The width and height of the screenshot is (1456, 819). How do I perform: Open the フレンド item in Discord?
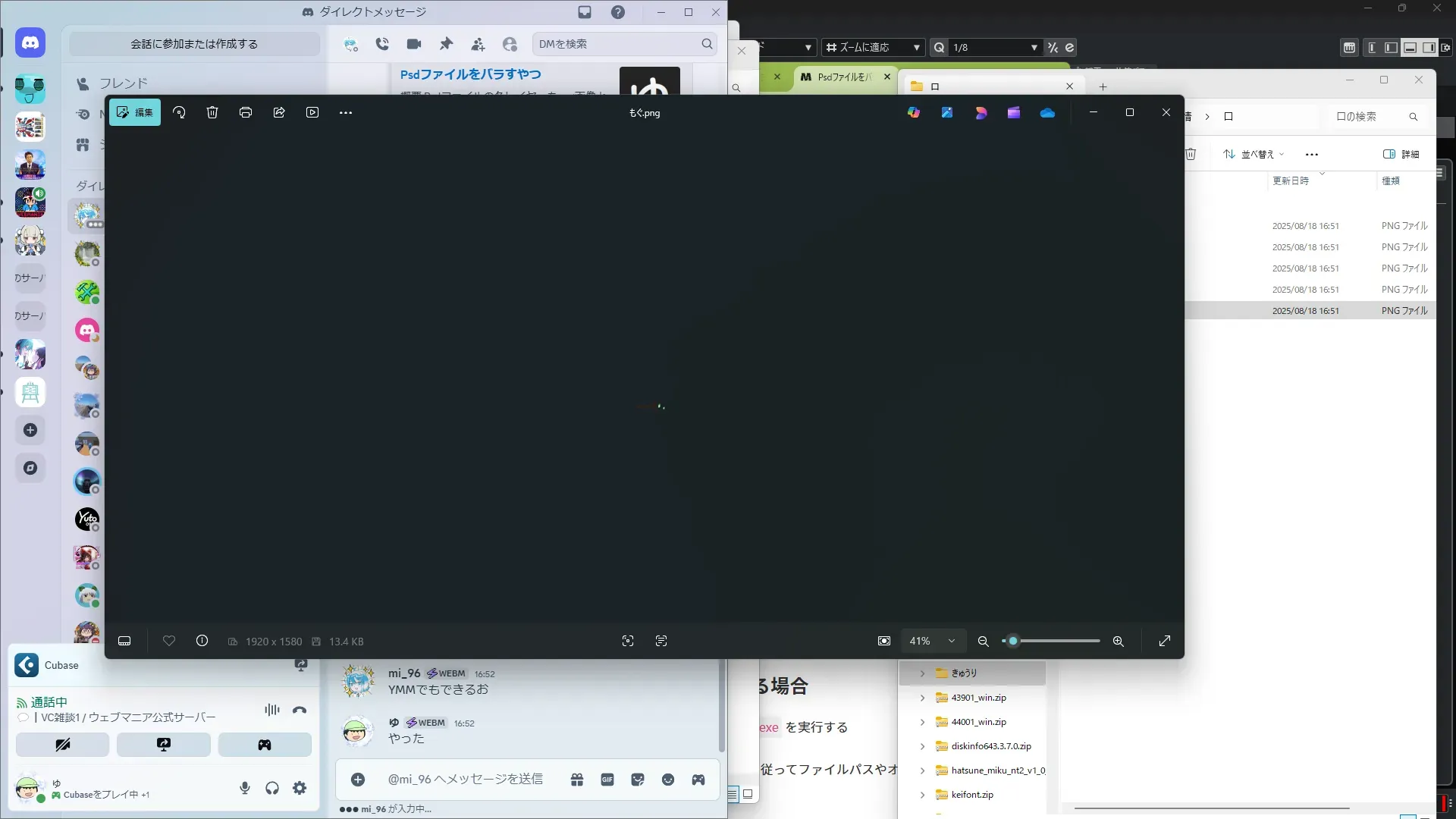pyautogui.click(x=123, y=83)
